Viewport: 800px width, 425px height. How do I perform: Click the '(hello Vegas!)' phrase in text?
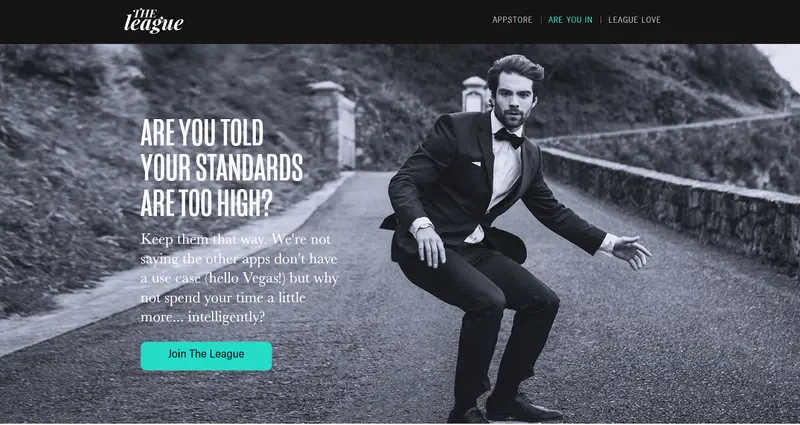pyautogui.click(x=235, y=279)
